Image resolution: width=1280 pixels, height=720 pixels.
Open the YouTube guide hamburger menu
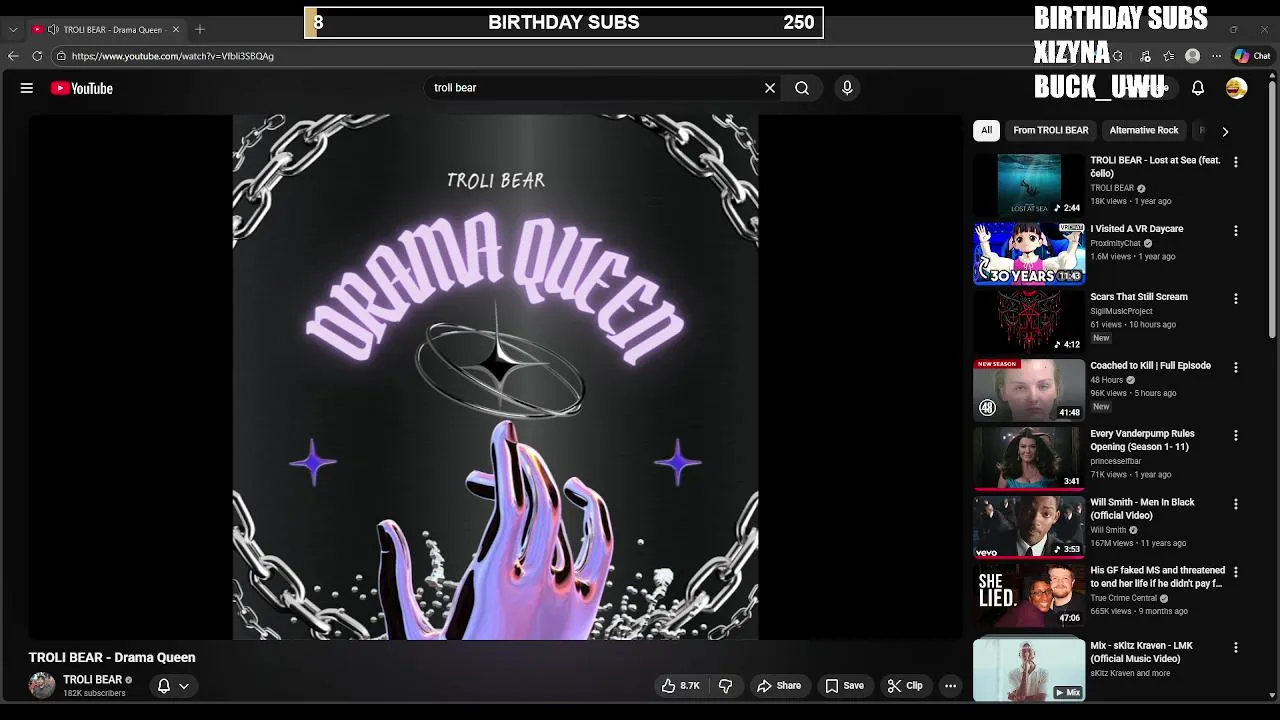tap(27, 88)
